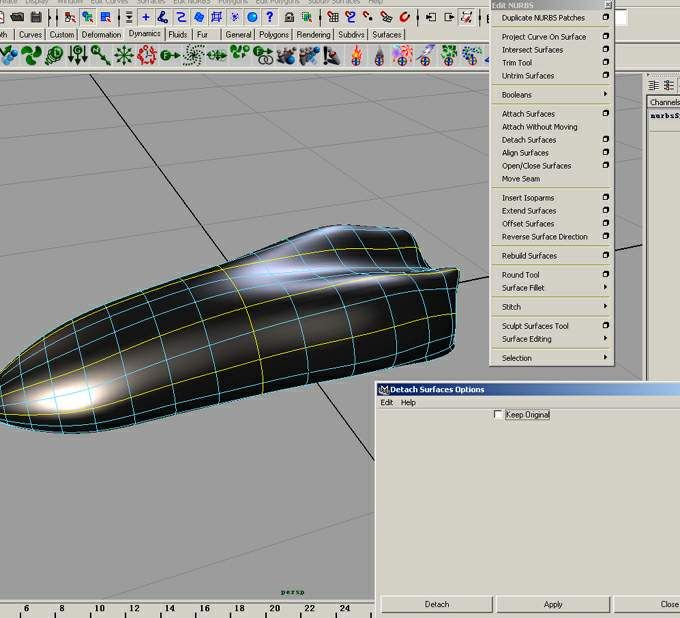Screen dimensions: 680x618
Task: Save the scene using the disk icon
Action: (x=36, y=17)
